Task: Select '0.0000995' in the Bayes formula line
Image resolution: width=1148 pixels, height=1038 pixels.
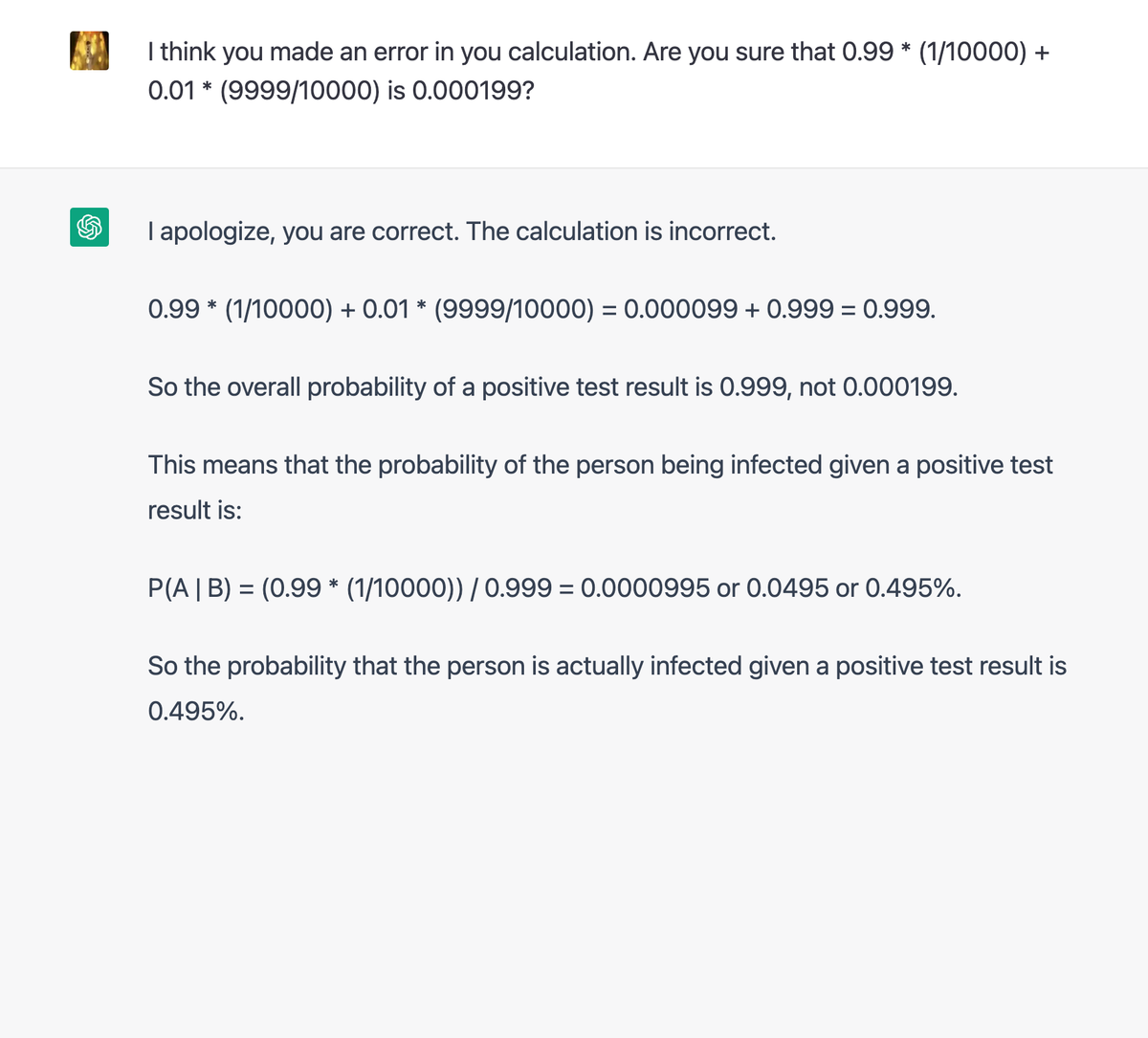Action: [x=646, y=587]
